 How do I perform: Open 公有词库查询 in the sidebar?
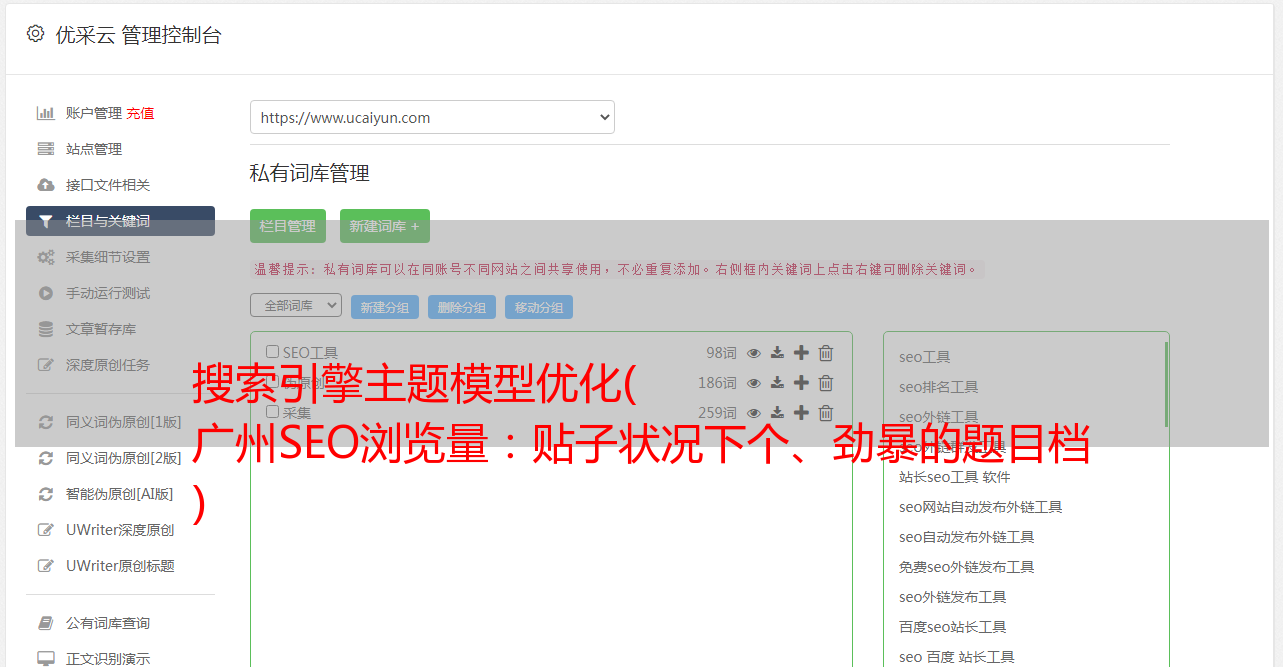coord(108,623)
